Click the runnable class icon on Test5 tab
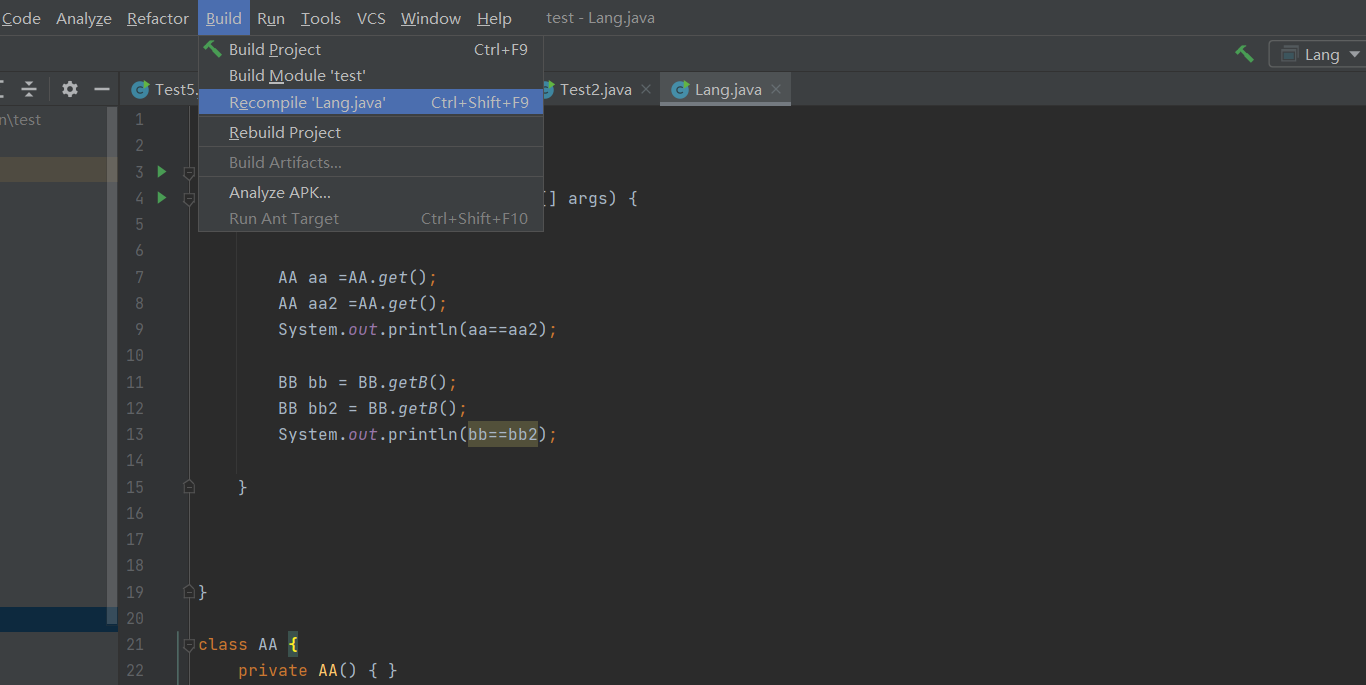This screenshot has width=1366, height=685. point(140,89)
